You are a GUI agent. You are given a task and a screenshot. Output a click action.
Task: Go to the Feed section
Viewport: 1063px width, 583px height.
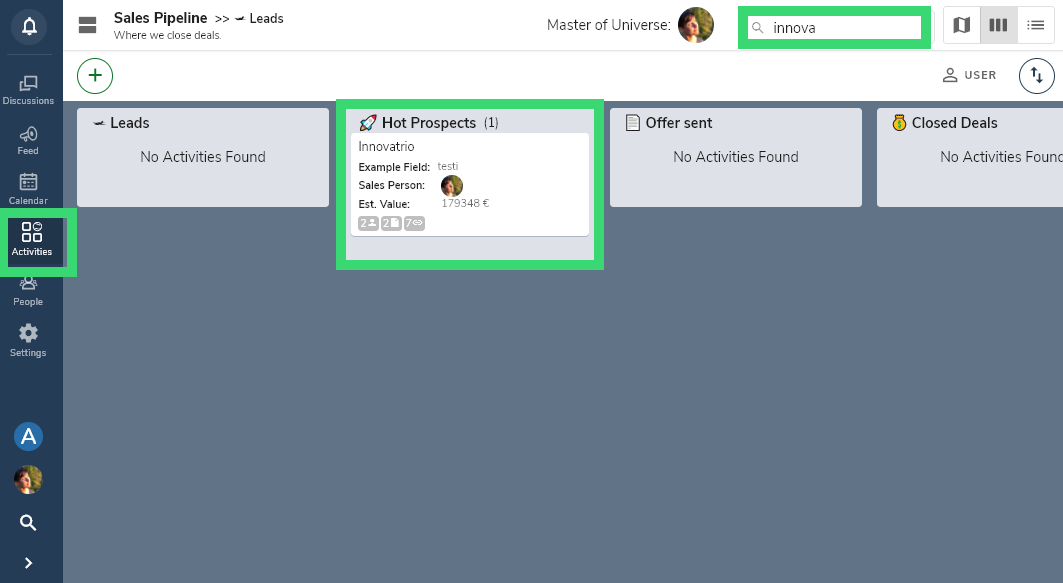click(x=28, y=140)
